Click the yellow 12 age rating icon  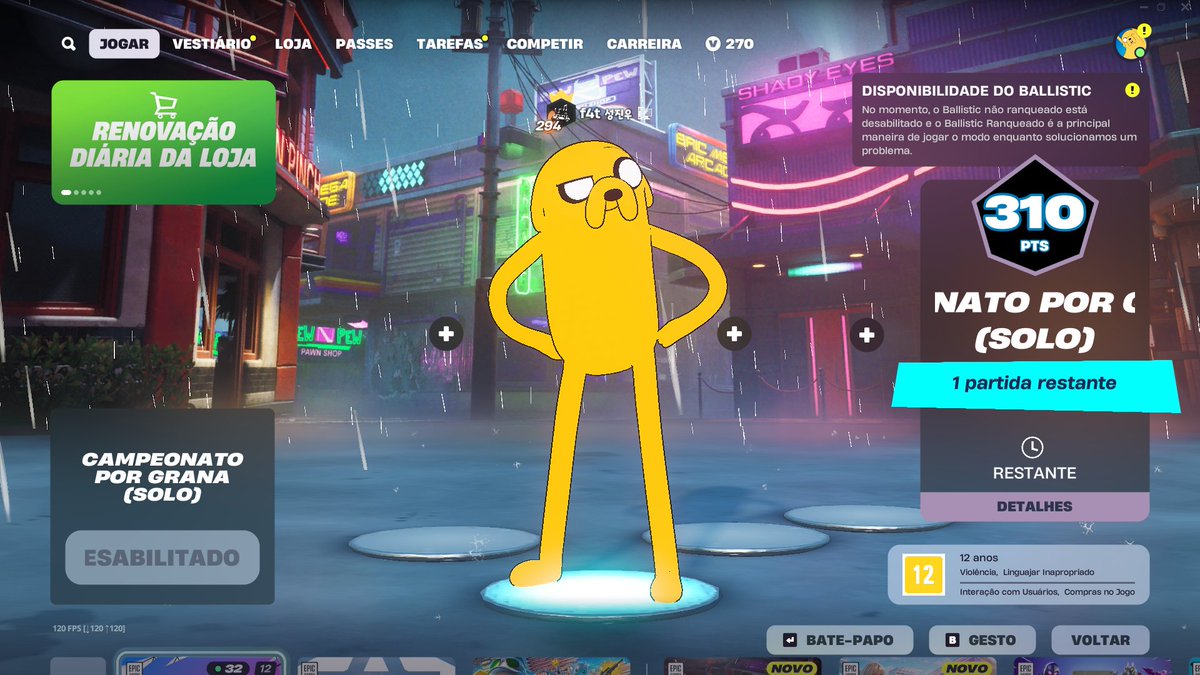[x=924, y=575]
